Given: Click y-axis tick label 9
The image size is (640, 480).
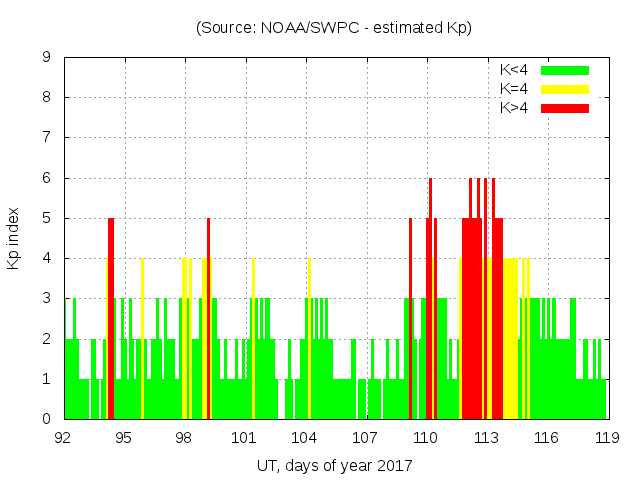Looking at the screenshot, I should pyautogui.click(x=47, y=58).
